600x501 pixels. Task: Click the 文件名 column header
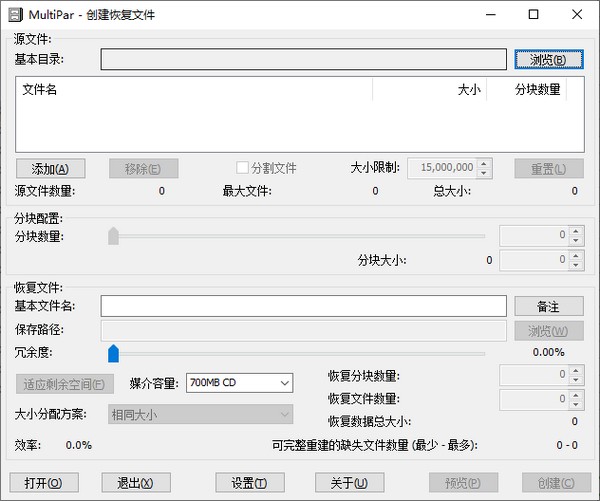[195, 90]
